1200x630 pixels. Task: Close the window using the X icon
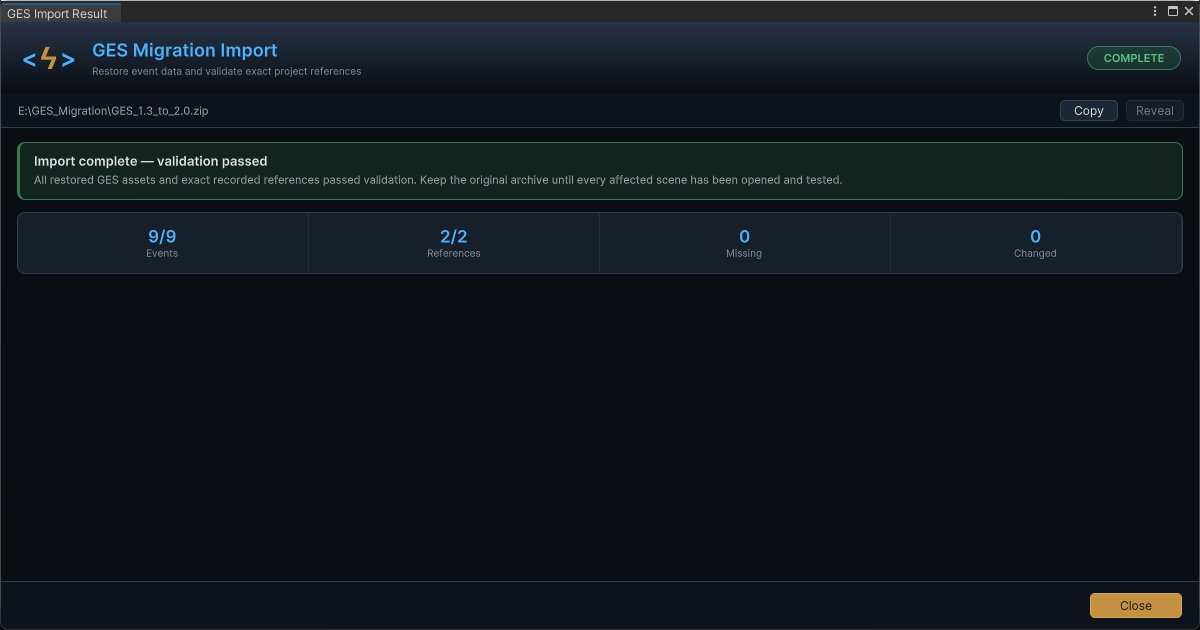(1188, 11)
